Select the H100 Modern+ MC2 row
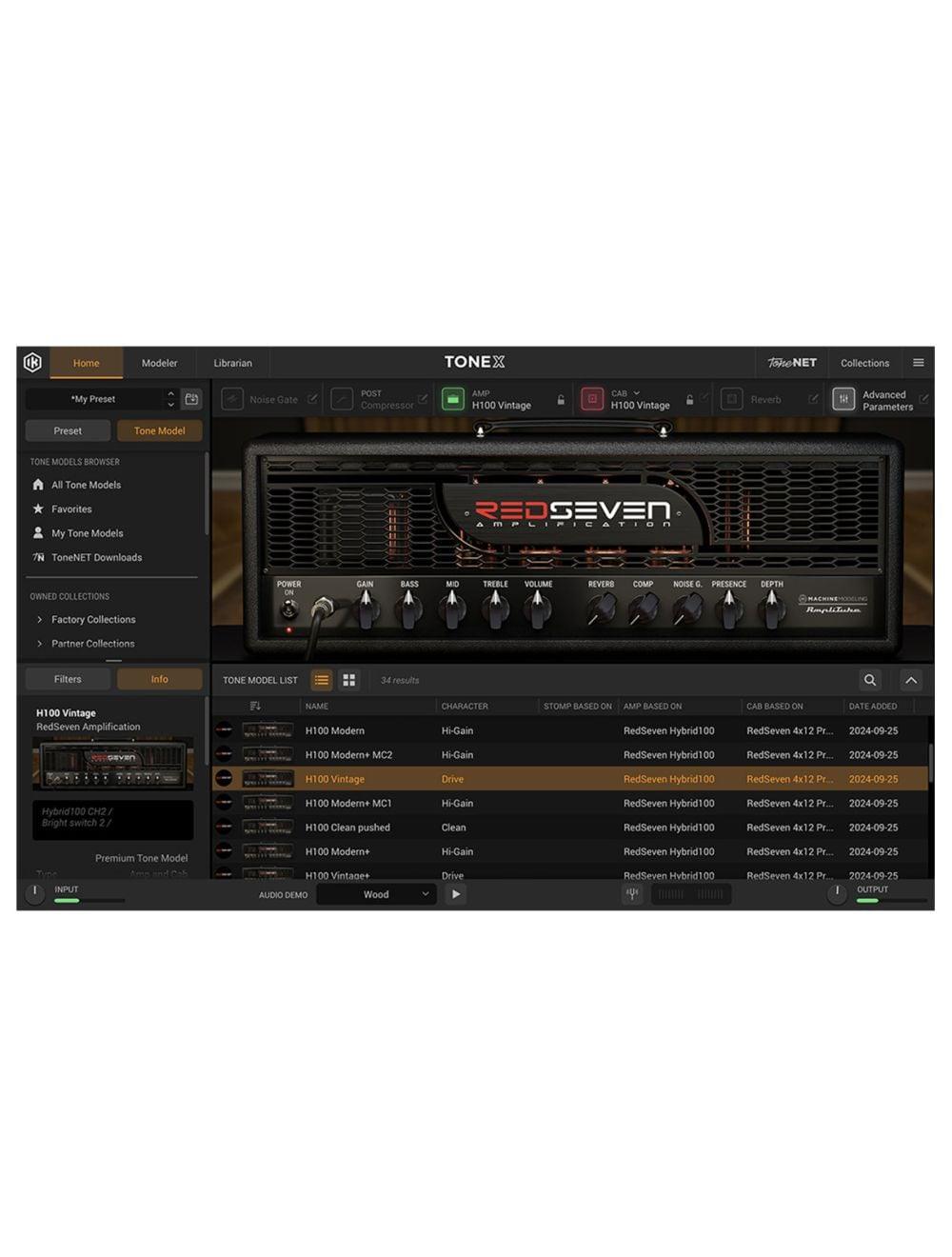Screen dimensions: 952x1257 pyautogui.click(x=569, y=755)
